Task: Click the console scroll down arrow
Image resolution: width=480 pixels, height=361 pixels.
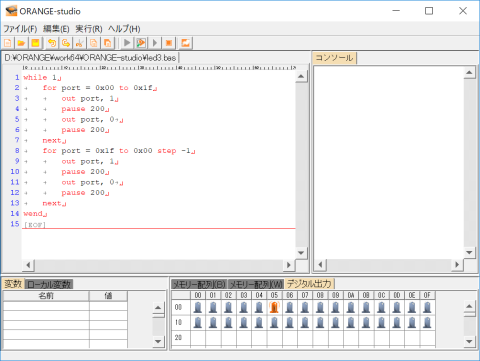Action: (469, 252)
